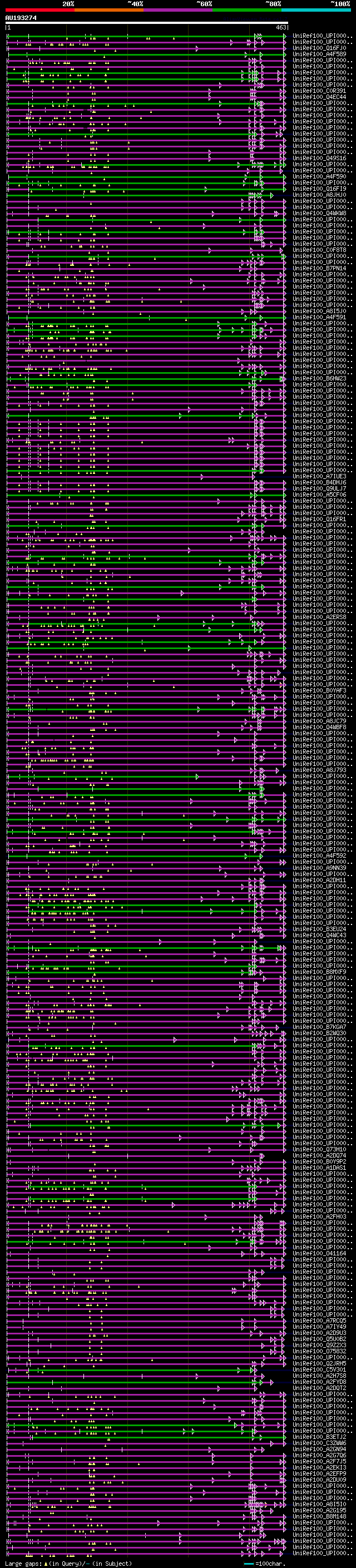
Task: Select the UniRef100_Q4WC43 label
Action: coord(319,936)
